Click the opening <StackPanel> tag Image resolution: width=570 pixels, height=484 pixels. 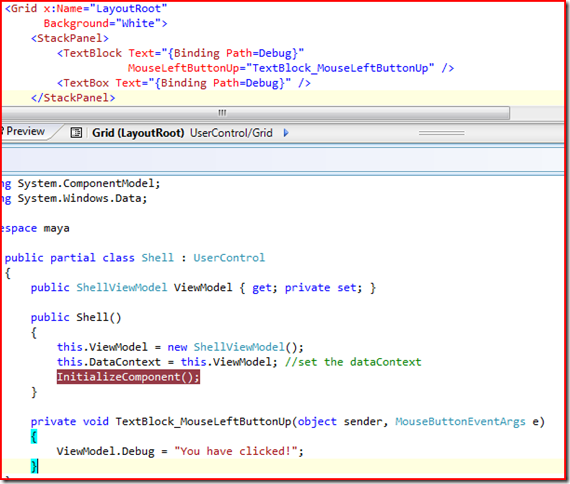point(70,38)
